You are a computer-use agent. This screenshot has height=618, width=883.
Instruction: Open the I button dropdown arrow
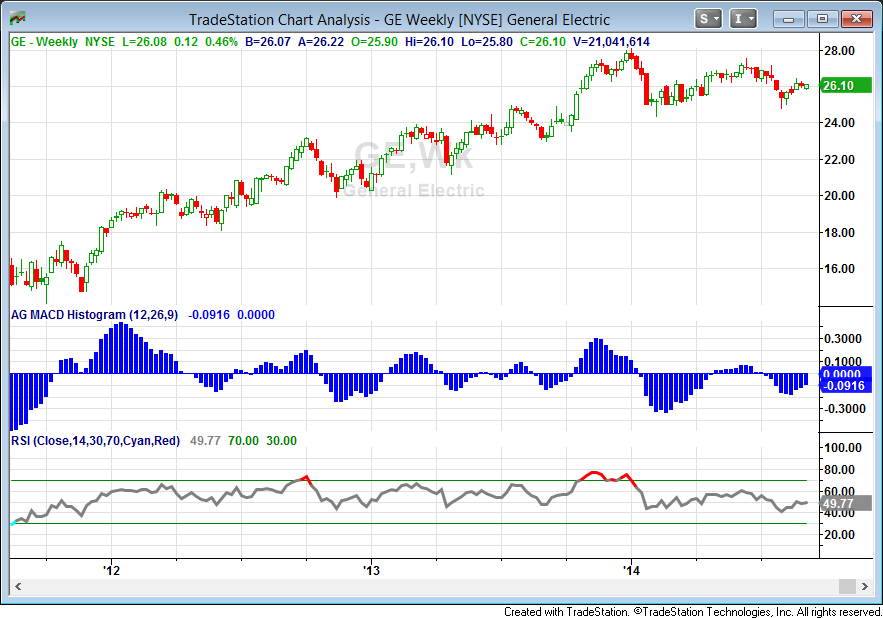753,17
